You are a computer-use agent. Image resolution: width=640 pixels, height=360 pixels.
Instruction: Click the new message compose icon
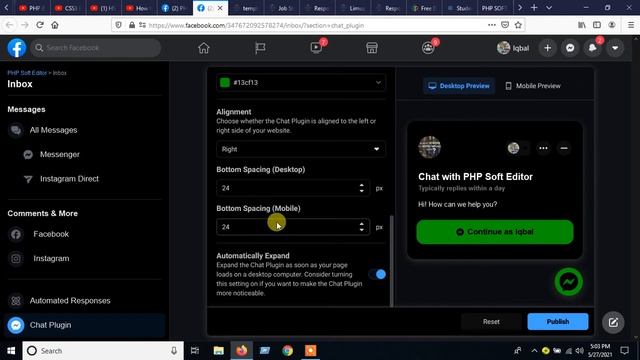coord(613,322)
